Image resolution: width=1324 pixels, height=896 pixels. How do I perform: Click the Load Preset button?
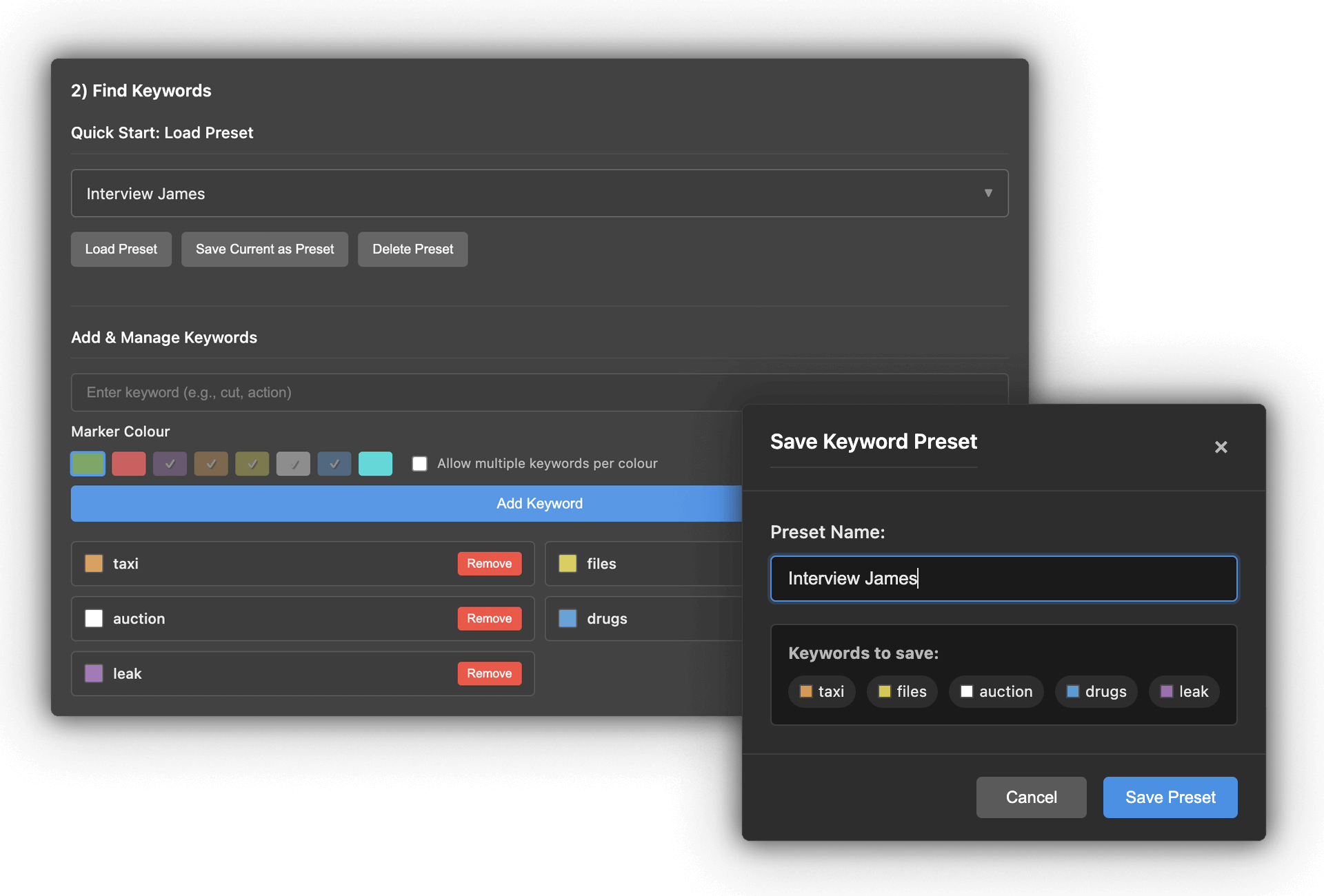coord(121,250)
